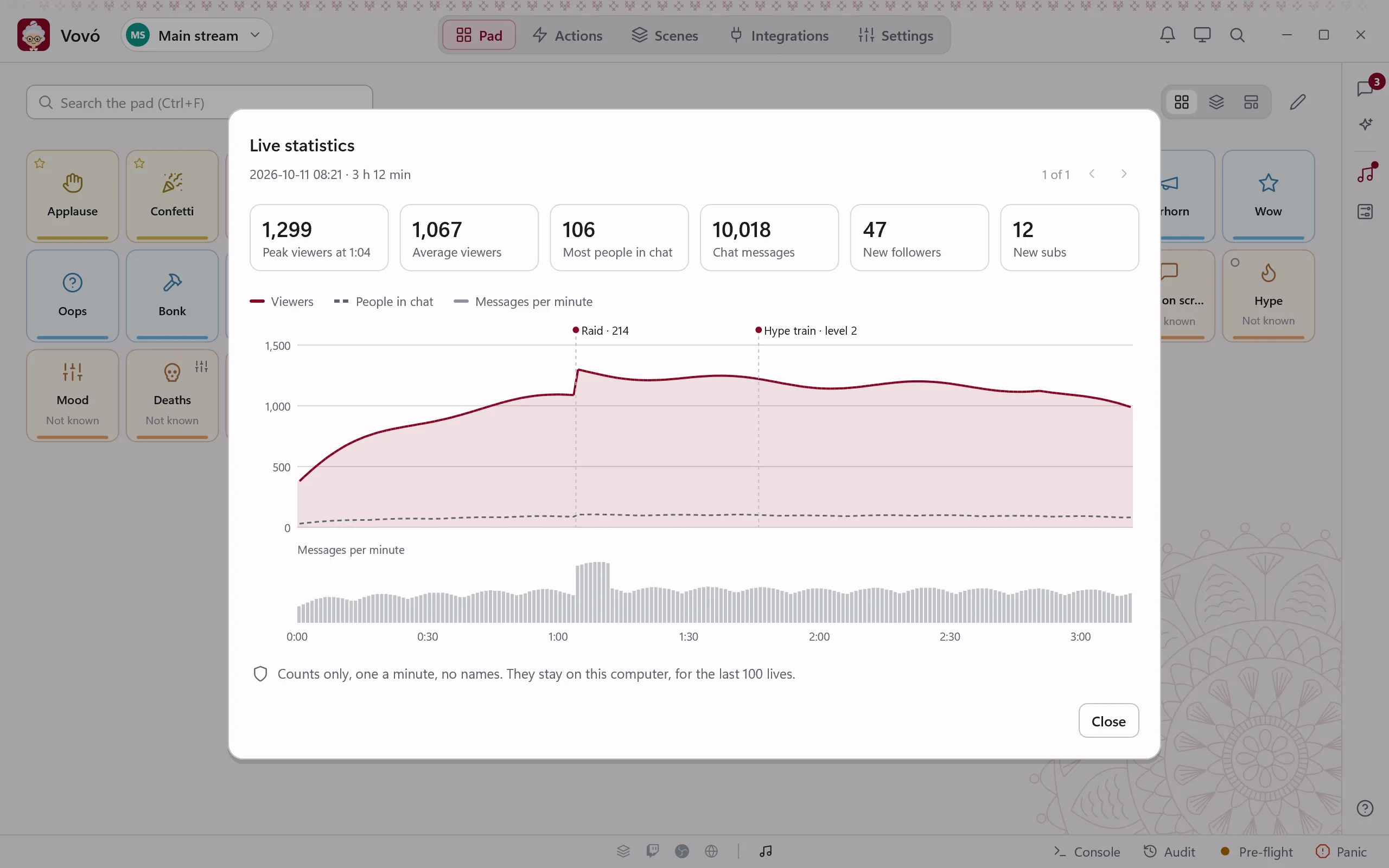Open the Integrations tab
This screenshot has width=1389, height=868.
click(x=779, y=35)
